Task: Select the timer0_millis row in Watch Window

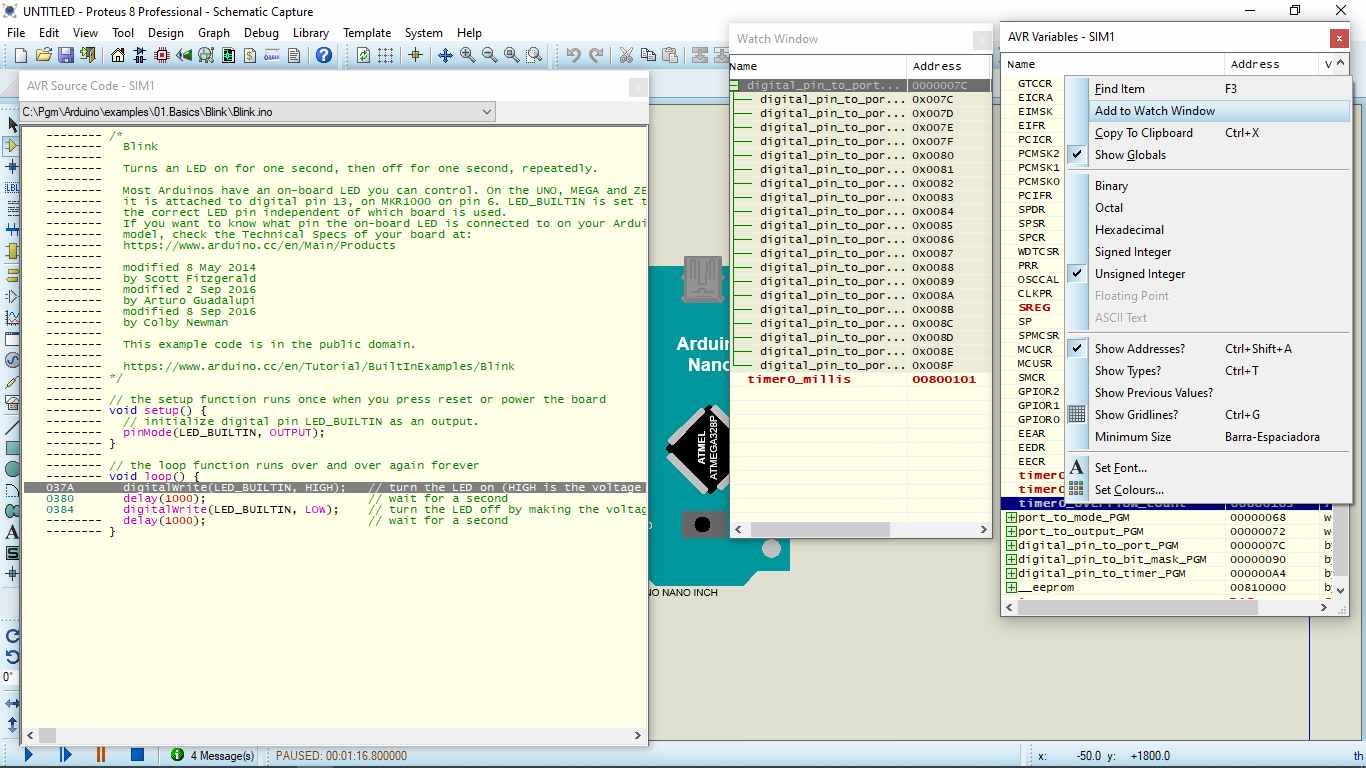Action: [x=861, y=380]
